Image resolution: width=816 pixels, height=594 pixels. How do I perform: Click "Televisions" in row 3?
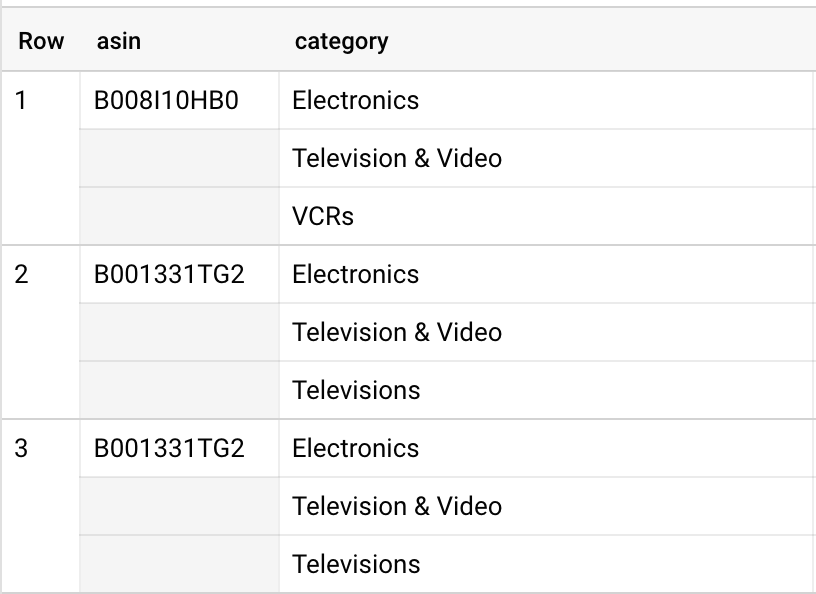(x=356, y=565)
